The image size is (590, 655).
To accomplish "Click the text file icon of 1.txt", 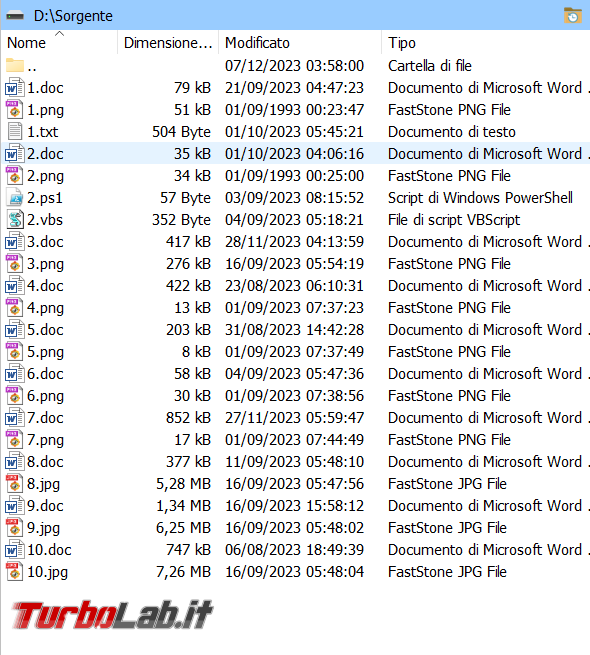I will click(15, 132).
